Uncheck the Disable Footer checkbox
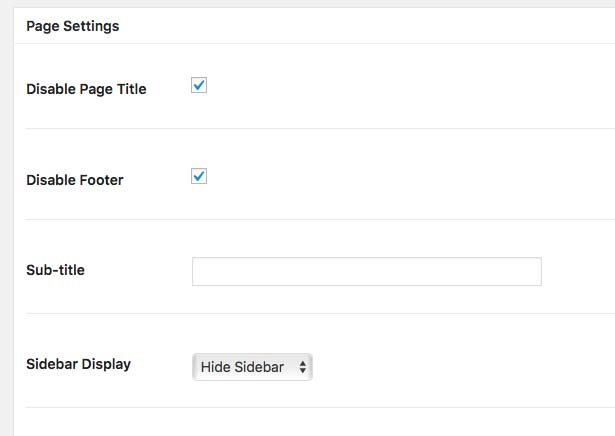The height and width of the screenshot is (436, 615). (199, 176)
